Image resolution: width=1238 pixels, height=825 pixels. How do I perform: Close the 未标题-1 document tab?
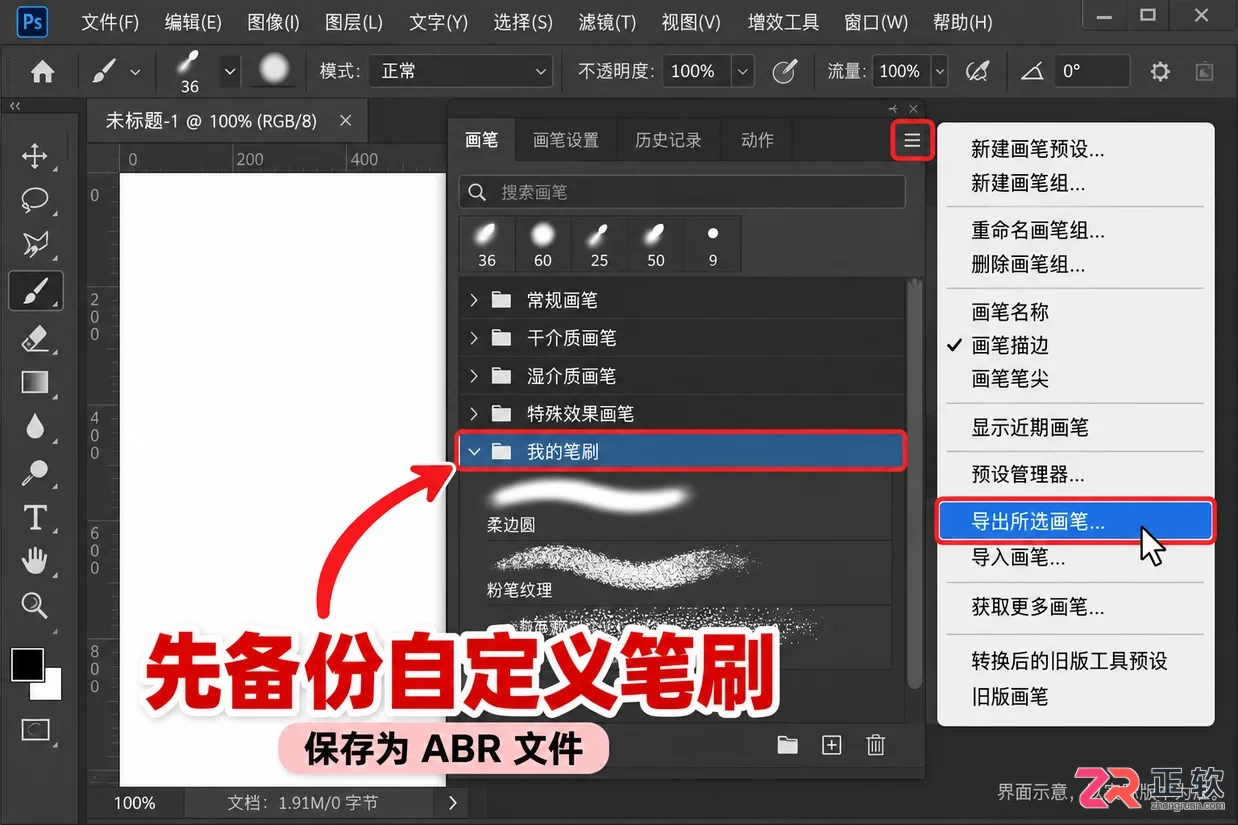(345, 120)
